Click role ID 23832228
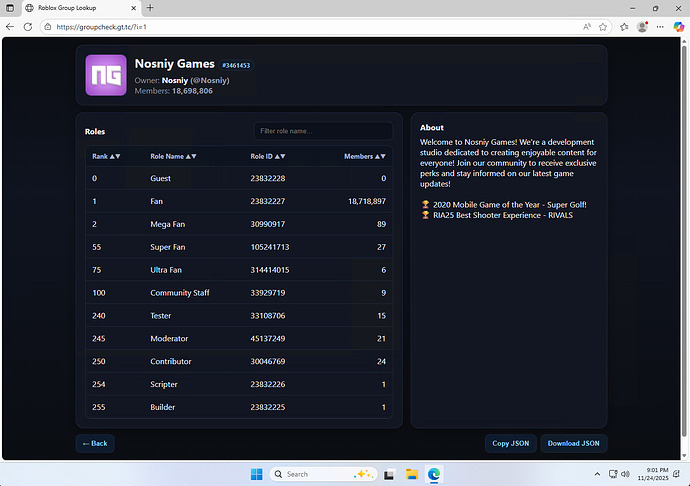 point(268,178)
